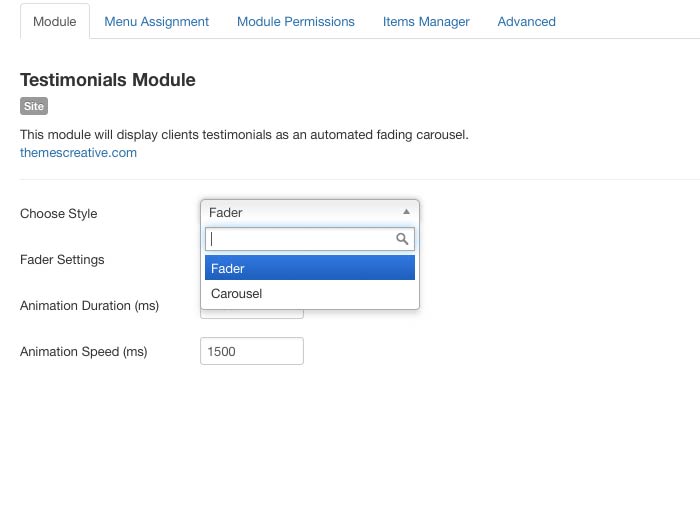
Task: Click the partially hidden Animation Duration field
Action: (252, 314)
